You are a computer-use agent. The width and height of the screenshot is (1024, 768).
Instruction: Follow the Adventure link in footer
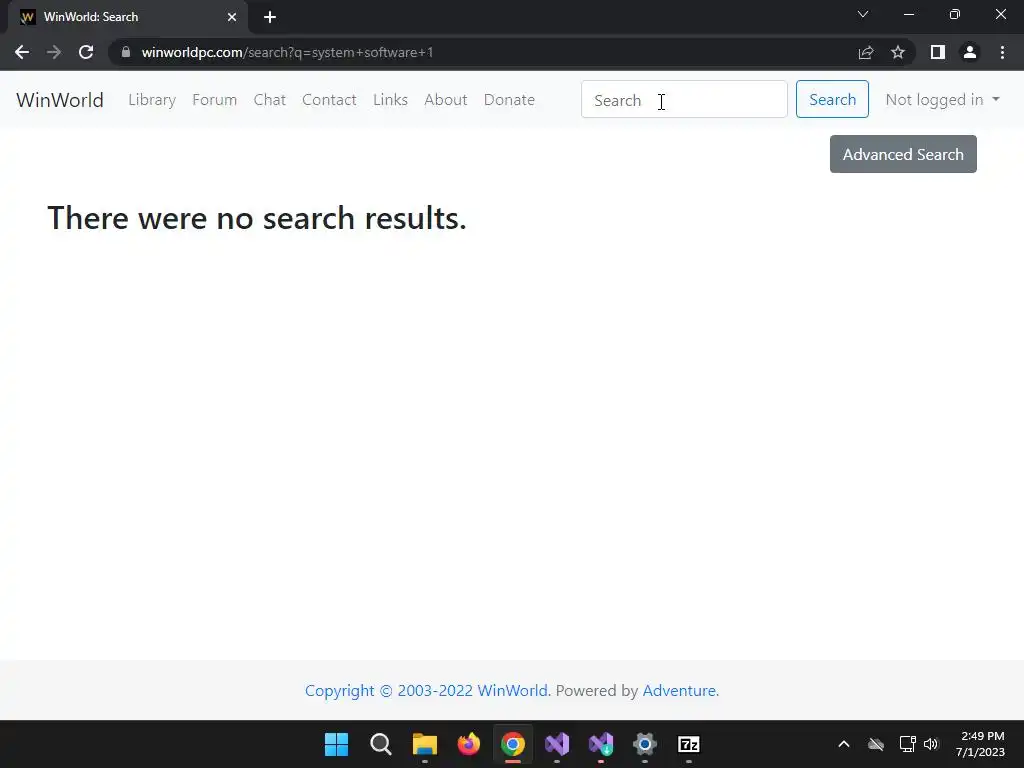681,691
